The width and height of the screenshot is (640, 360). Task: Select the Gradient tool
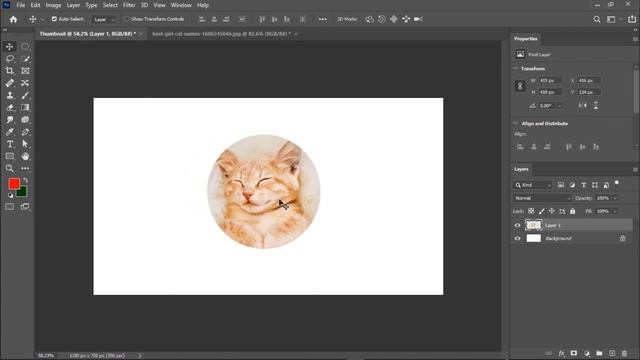click(x=25, y=108)
